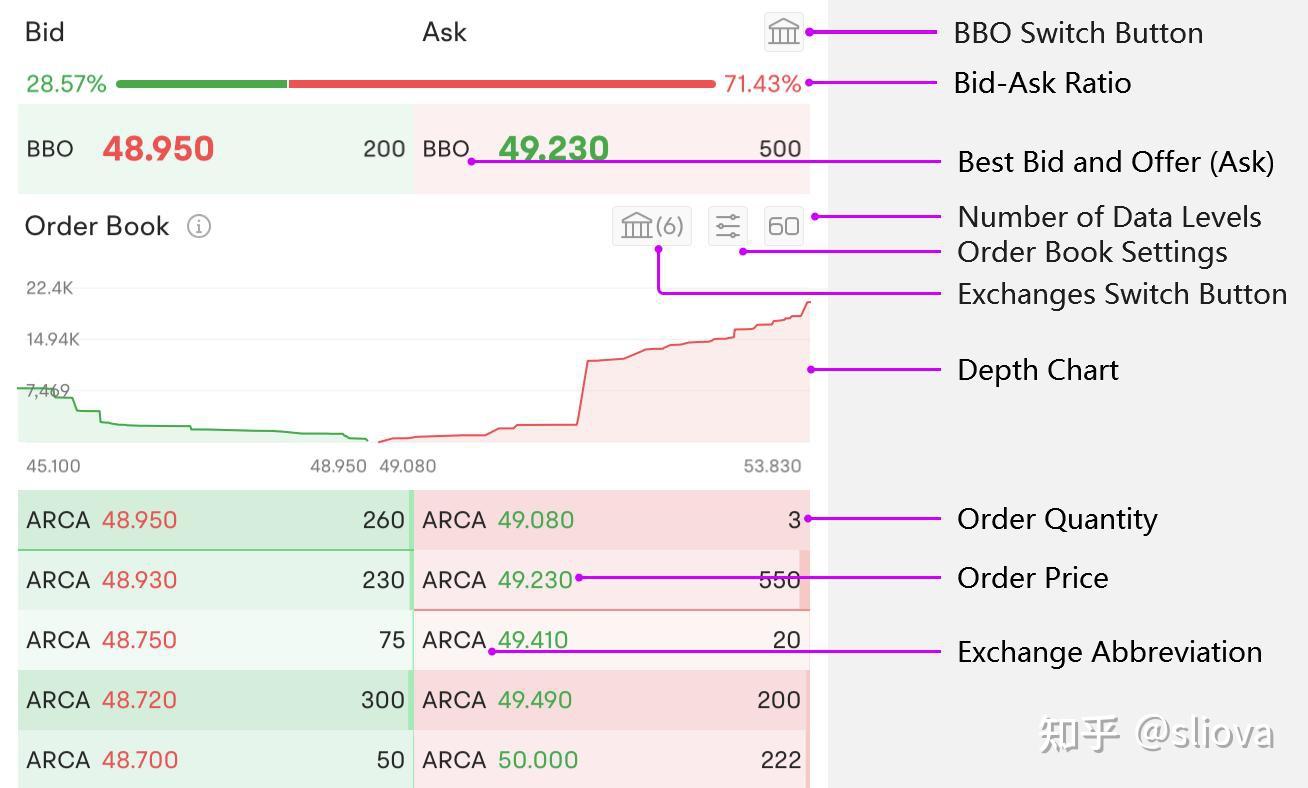Click the ARCA 50.000 ask order
1308x788 pixels.
point(610,760)
